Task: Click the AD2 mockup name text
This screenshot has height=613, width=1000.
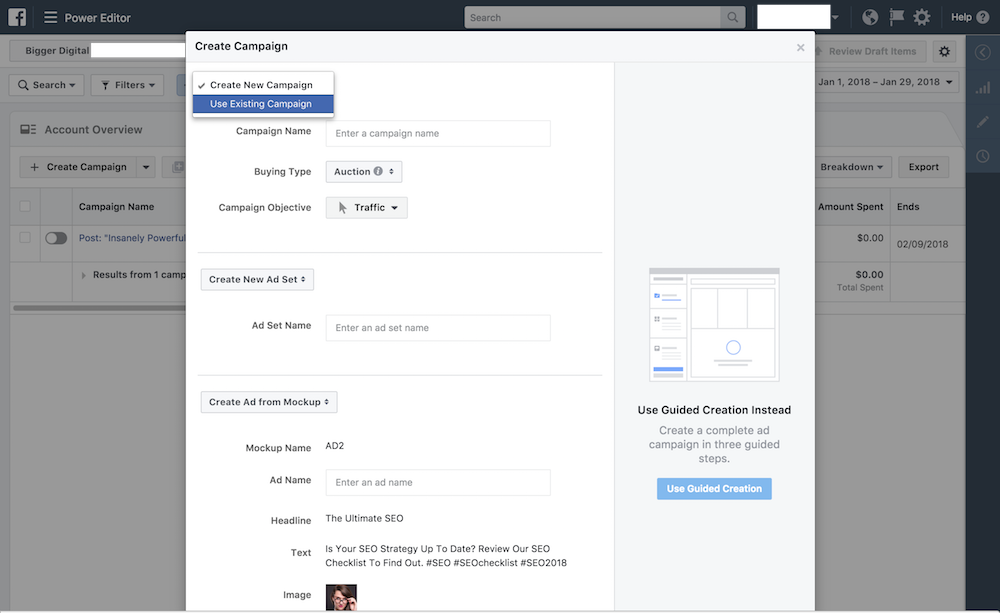Action: (x=335, y=446)
